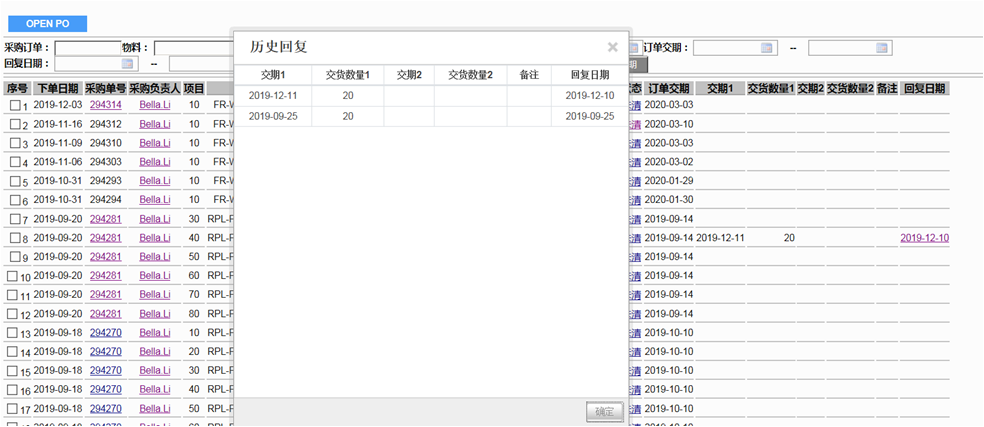Image resolution: width=984 pixels, height=427 pixels.
Task: Select 2019-12-11 cell in the dialog
Action: coord(273,96)
